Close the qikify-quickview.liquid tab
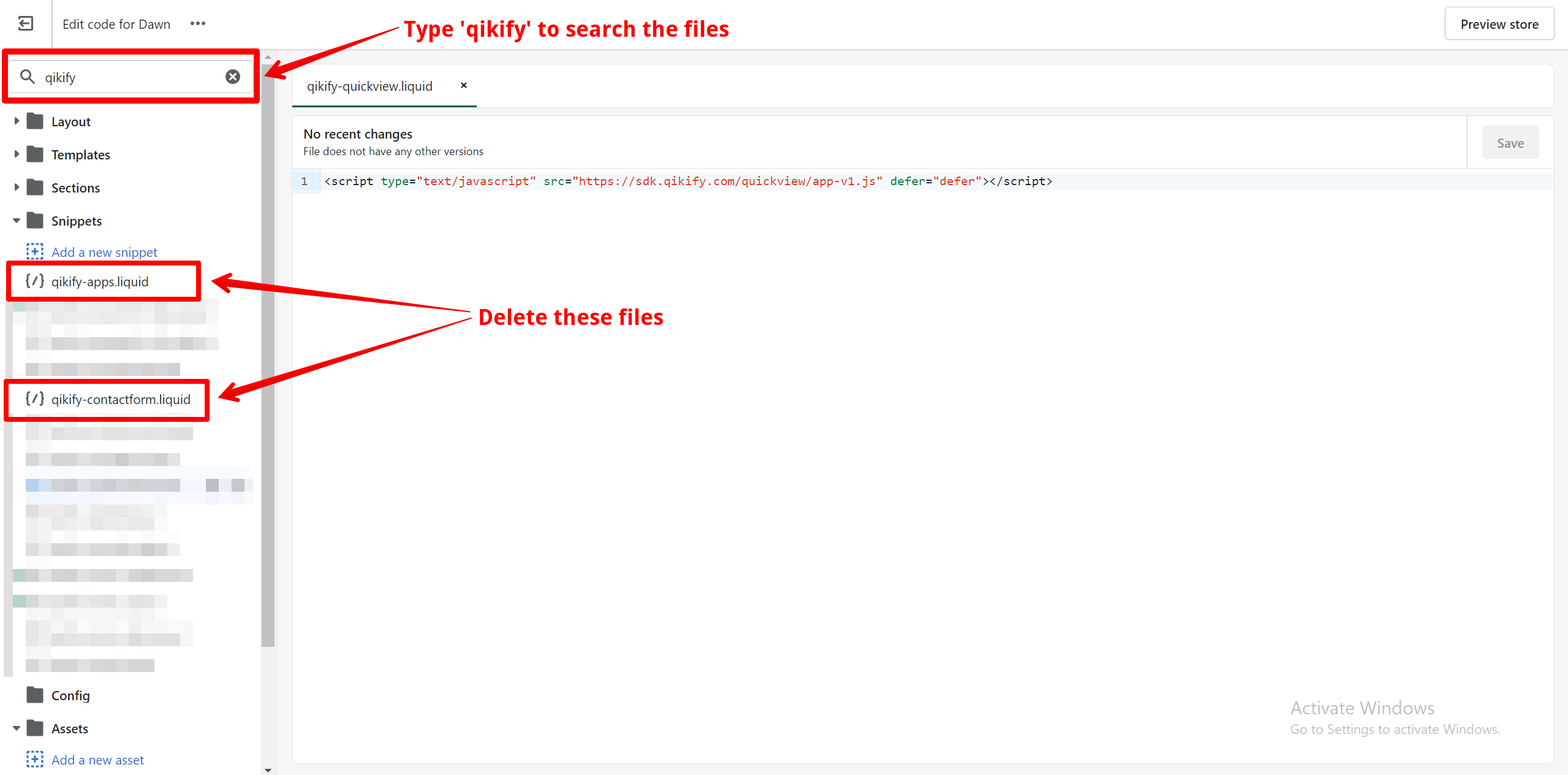 pos(464,85)
